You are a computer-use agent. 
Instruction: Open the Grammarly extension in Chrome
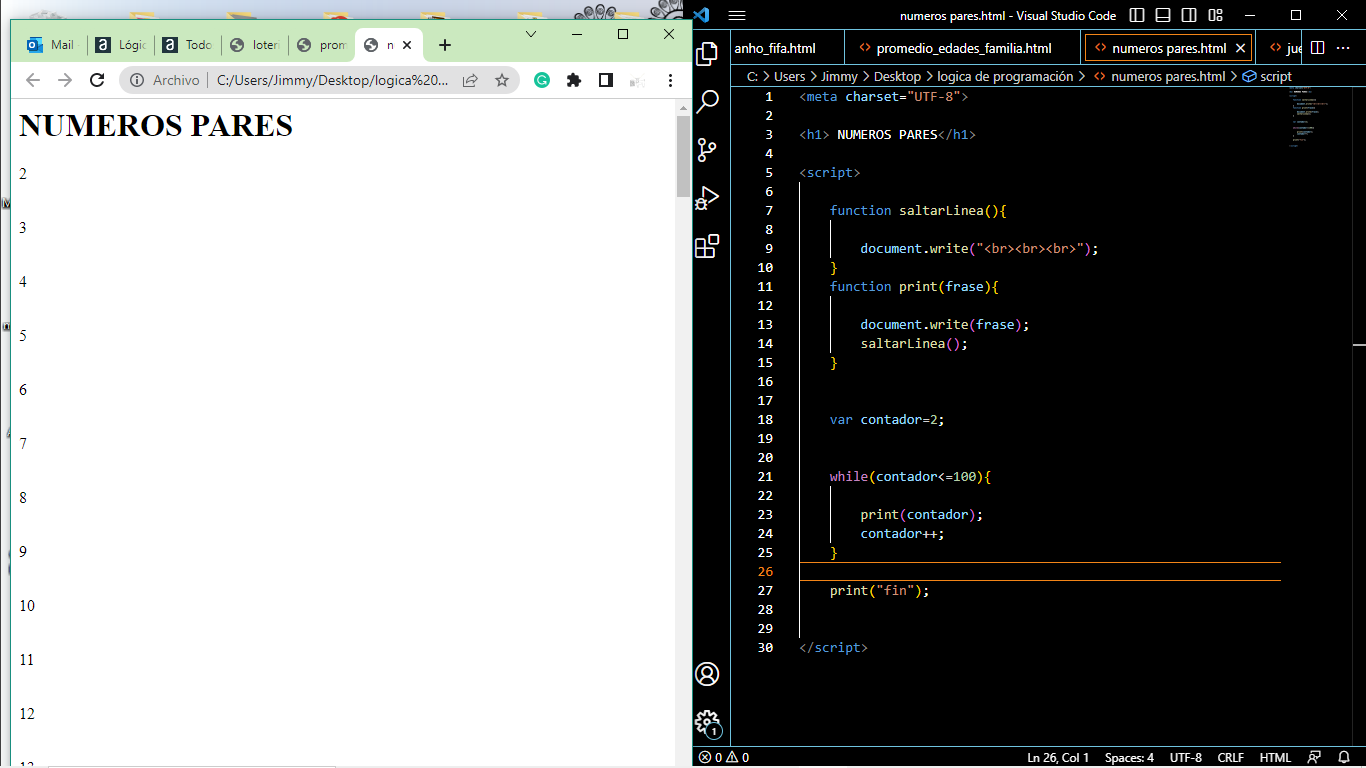click(x=542, y=80)
